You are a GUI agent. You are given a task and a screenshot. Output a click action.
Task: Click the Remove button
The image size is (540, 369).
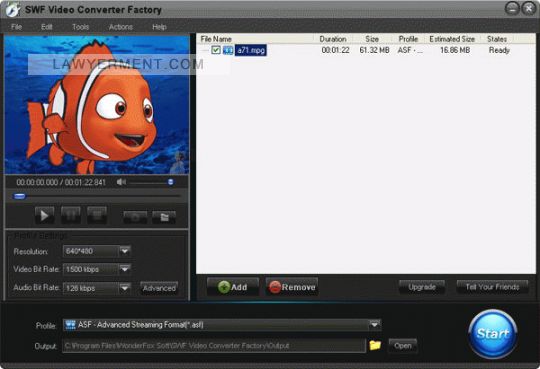(x=292, y=287)
